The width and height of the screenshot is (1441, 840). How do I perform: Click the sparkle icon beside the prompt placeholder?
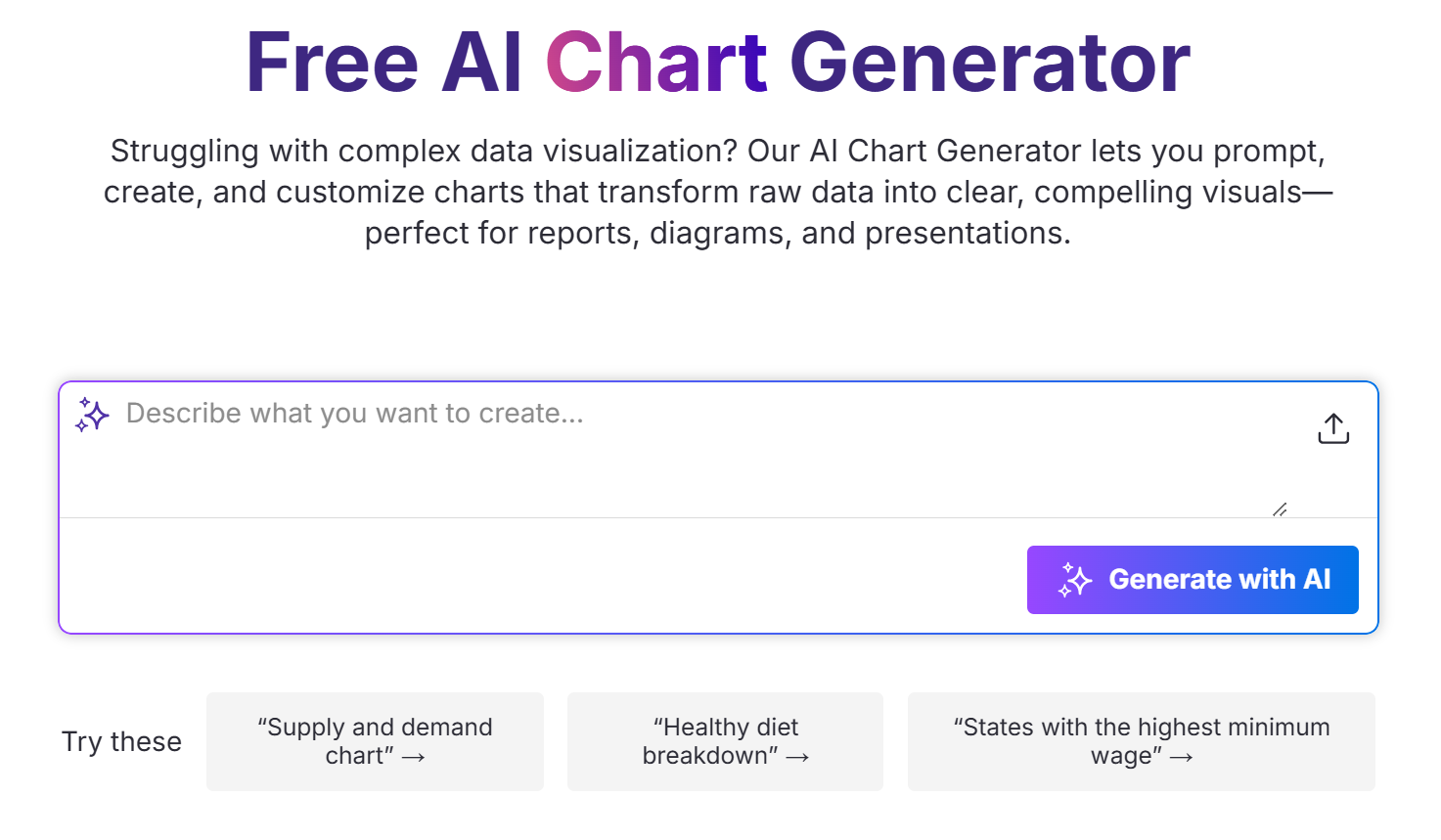coord(93,415)
